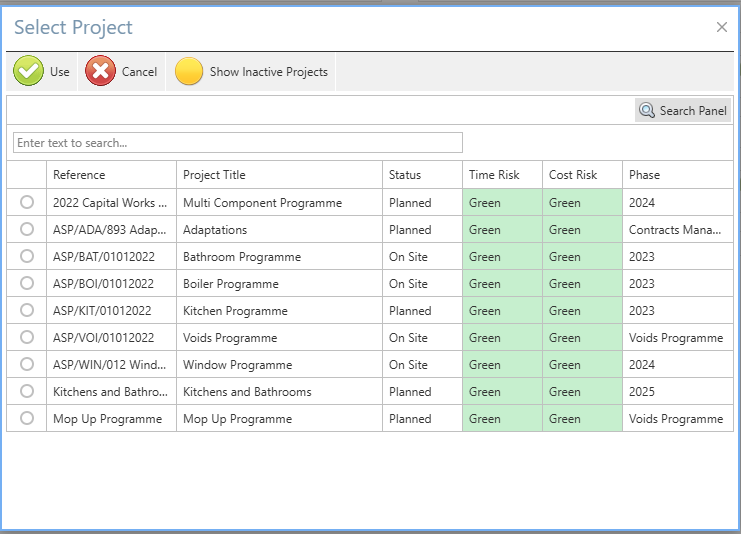This screenshot has height=534, width=741.
Task: Sort by the Reference column header
Action: [79, 175]
